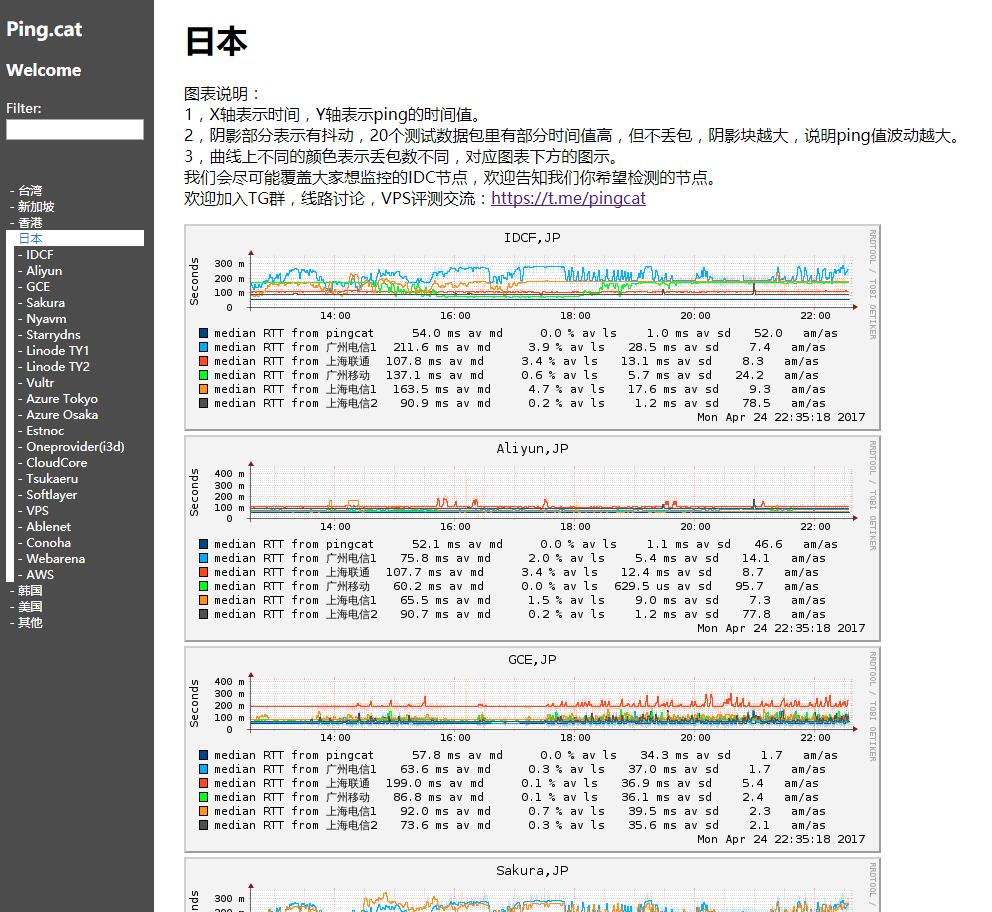This screenshot has width=992, height=912.
Task: Open the t.me/pingcat Telegram link
Action: pyautogui.click(x=568, y=198)
